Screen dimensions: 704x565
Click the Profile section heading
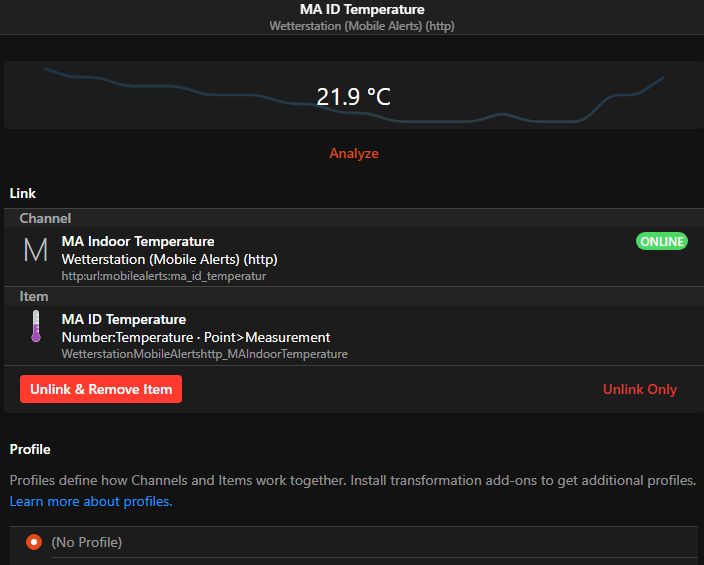(x=30, y=449)
